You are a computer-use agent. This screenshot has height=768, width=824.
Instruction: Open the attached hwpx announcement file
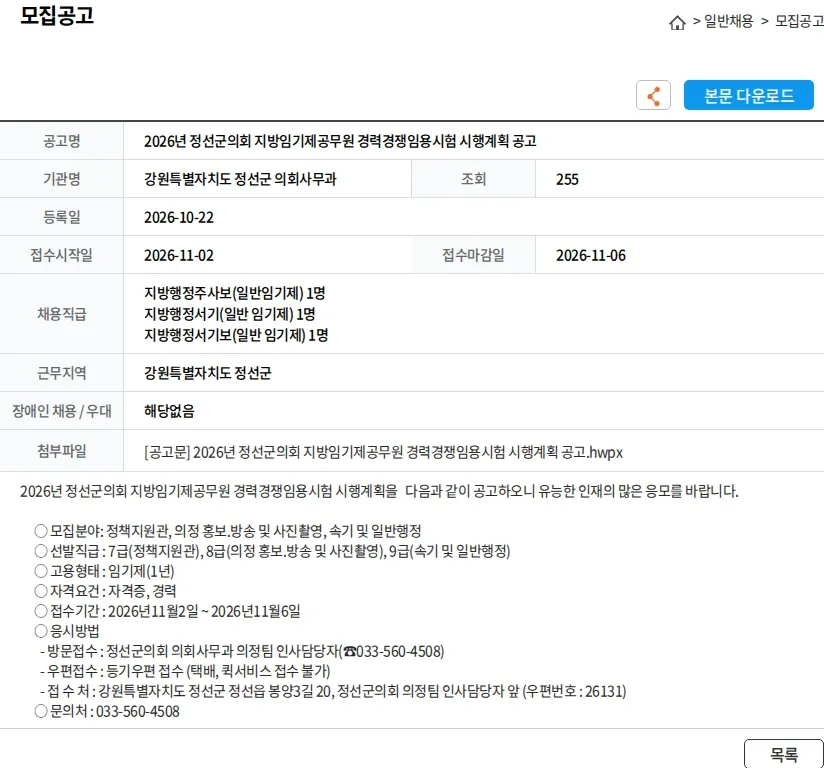383,452
